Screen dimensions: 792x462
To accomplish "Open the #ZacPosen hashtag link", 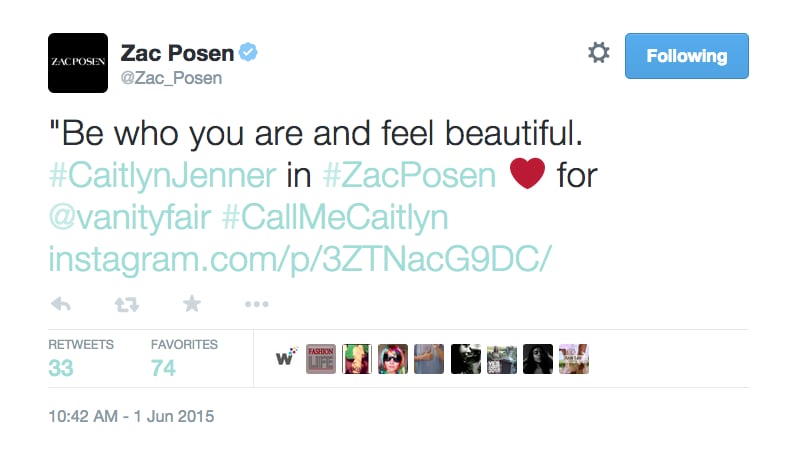I will point(409,175).
